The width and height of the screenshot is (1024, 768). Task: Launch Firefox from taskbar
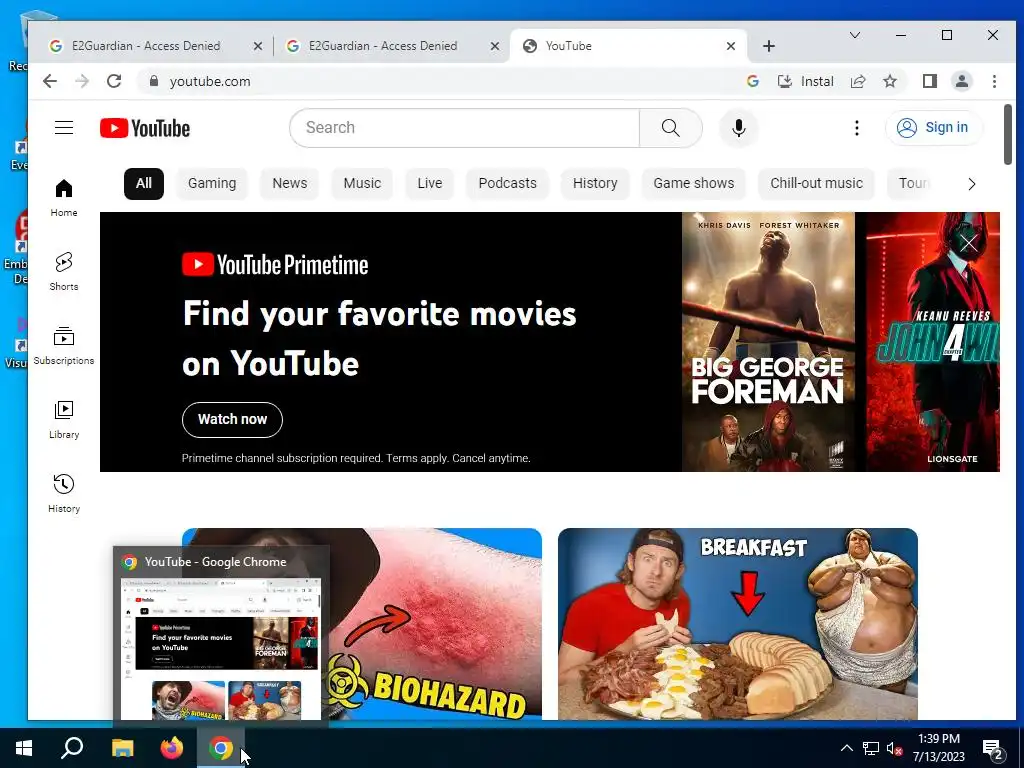(x=172, y=748)
